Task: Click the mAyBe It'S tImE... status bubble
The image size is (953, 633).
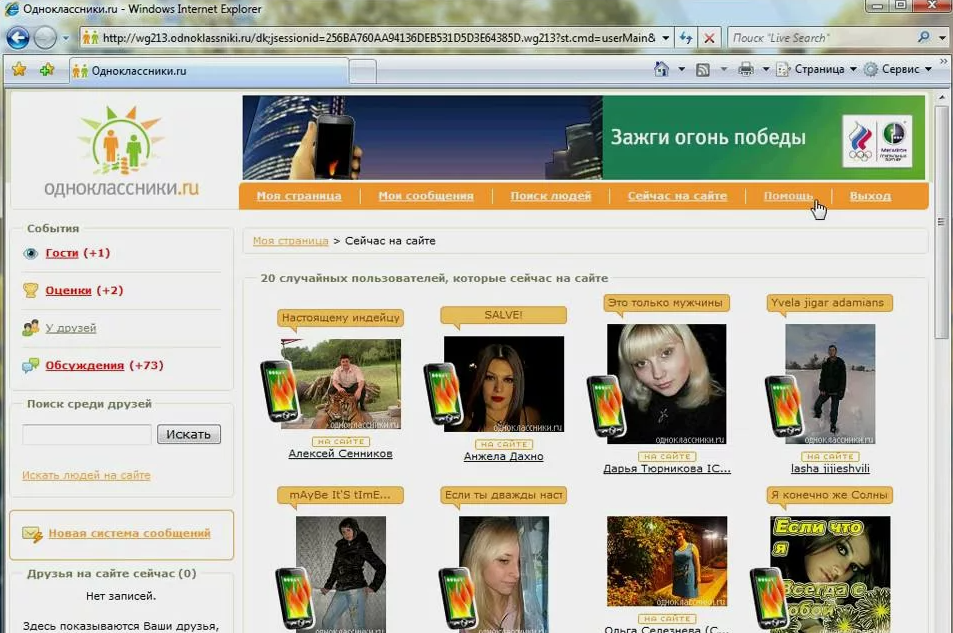Action: coord(340,495)
